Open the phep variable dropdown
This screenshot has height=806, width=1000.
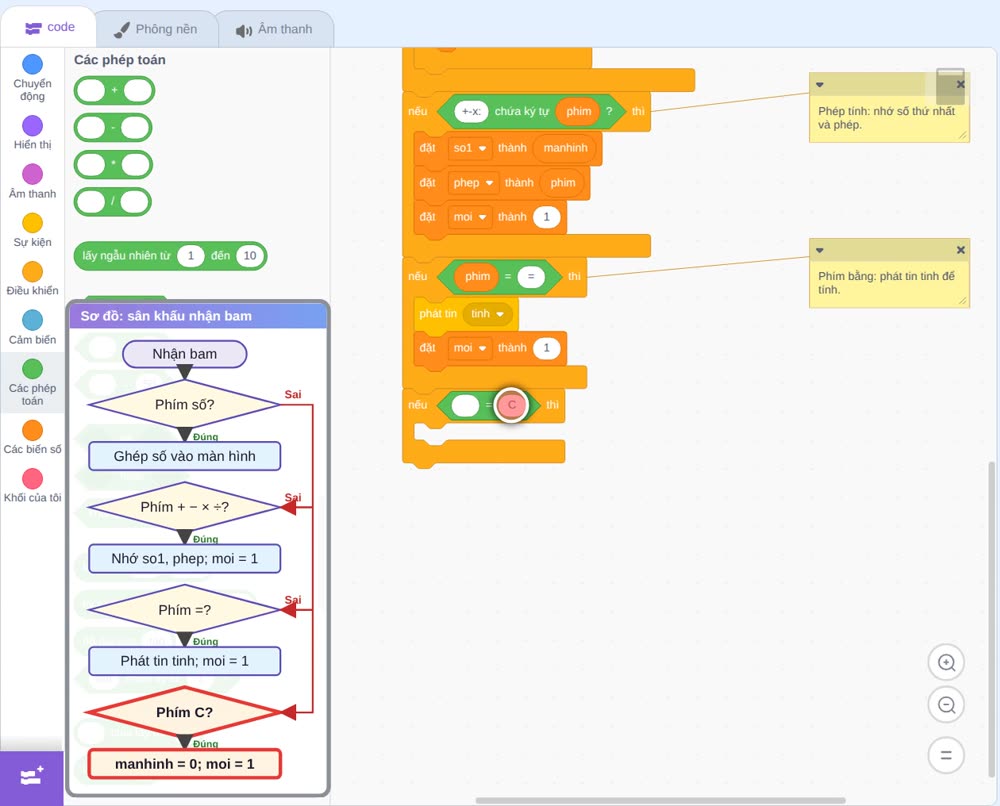click(x=473, y=182)
